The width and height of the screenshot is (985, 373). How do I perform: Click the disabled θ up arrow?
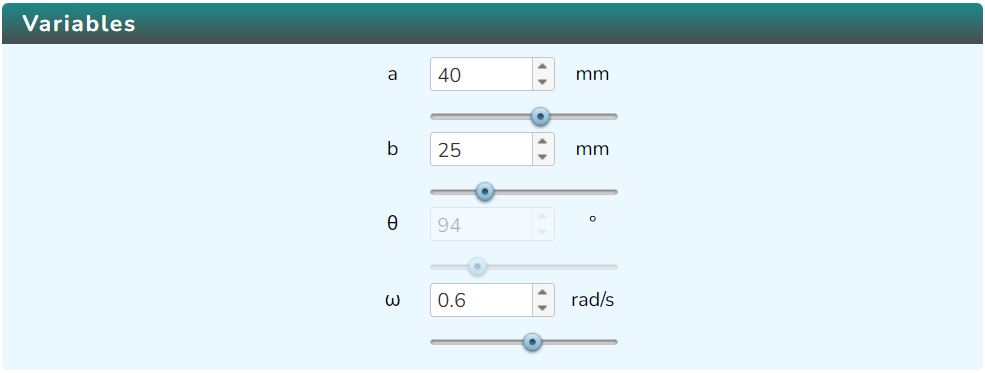click(x=543, y=217)
